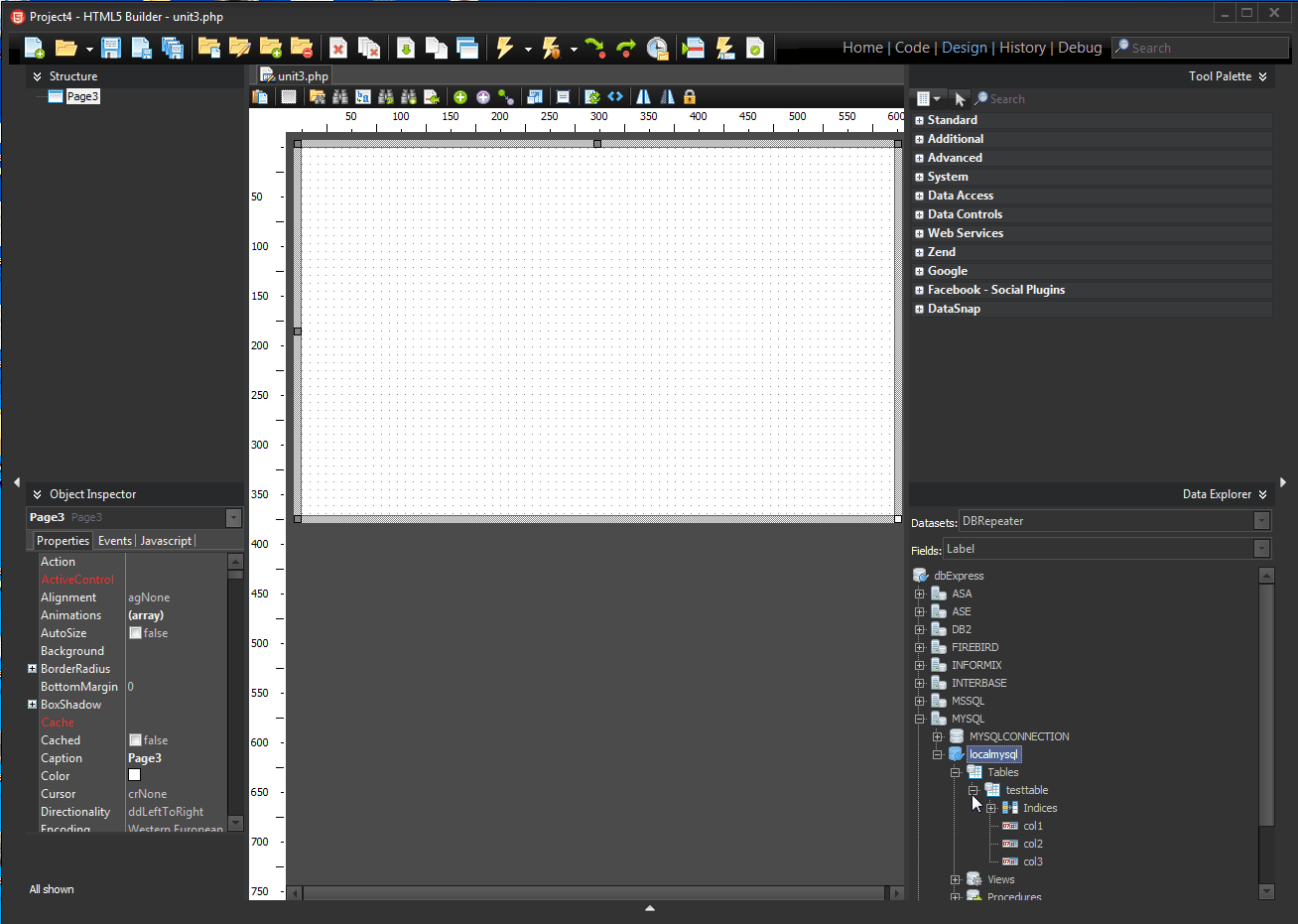
Task: Open the Datasets dropdown showing DBRepeater
Action: (x=1260, y=520)
